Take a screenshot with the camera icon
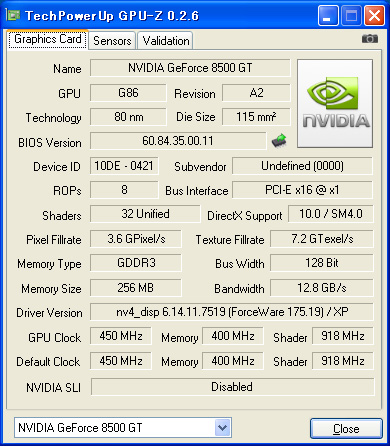This screenshot has width=390, height=446. (370, 39)
